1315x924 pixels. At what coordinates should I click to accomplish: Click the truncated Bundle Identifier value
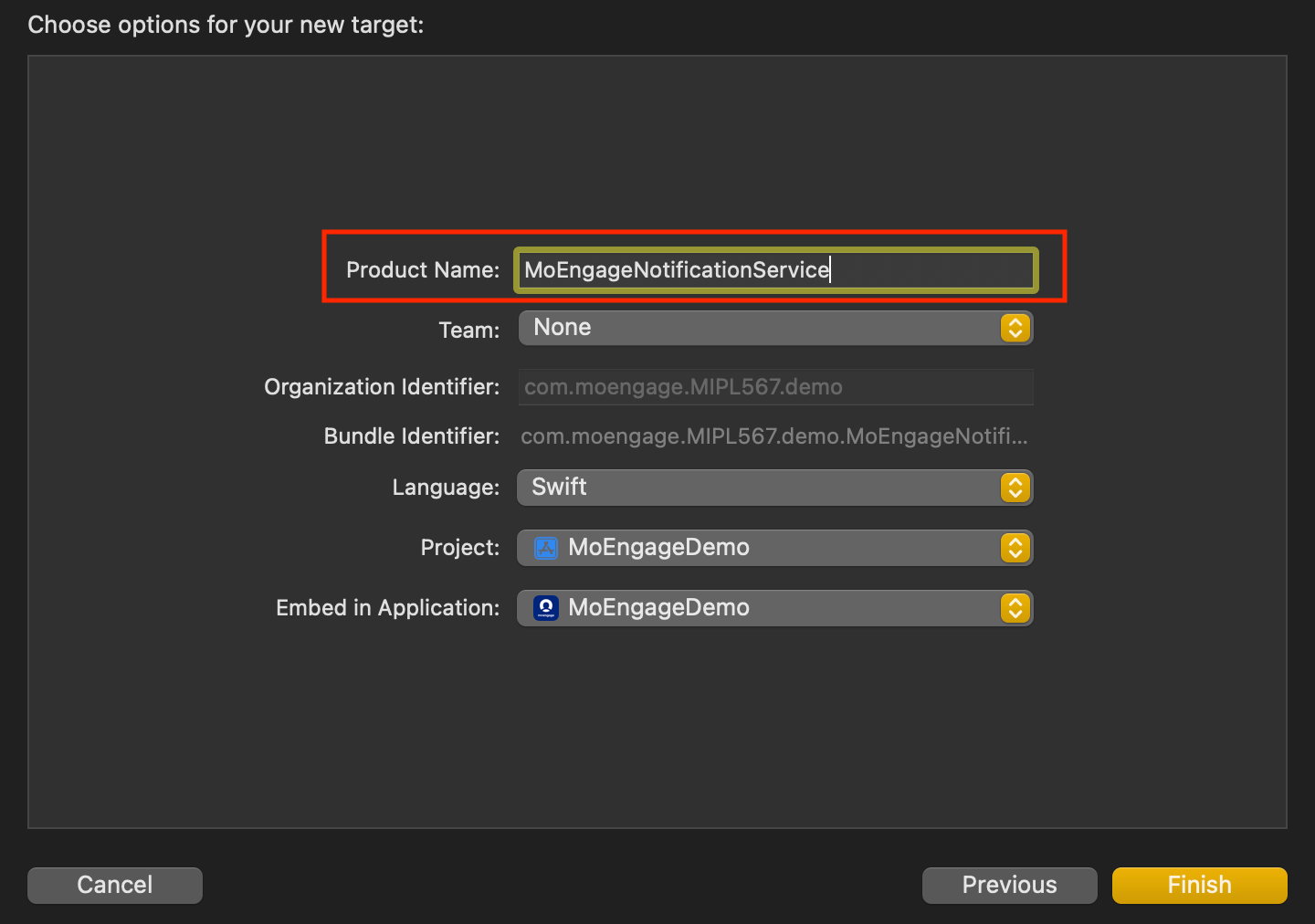click(x=773, y=436)
